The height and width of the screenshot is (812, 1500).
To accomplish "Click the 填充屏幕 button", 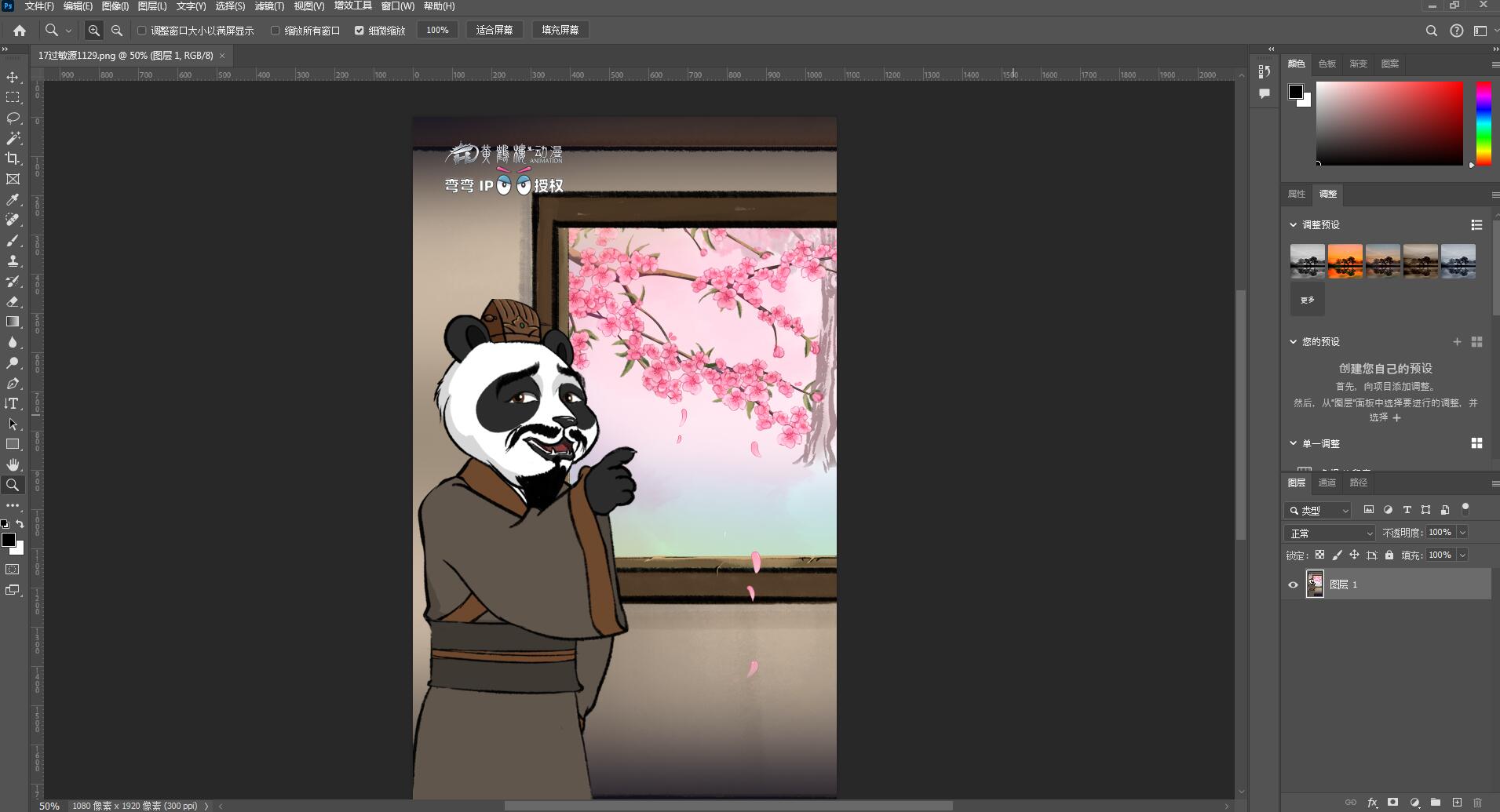I will (x=560, y=30).
